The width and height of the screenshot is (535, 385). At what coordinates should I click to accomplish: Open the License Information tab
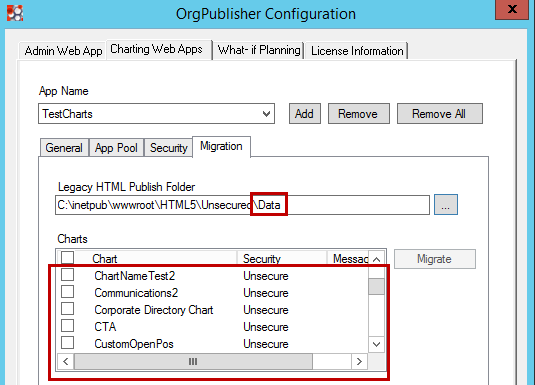[357, 51]
